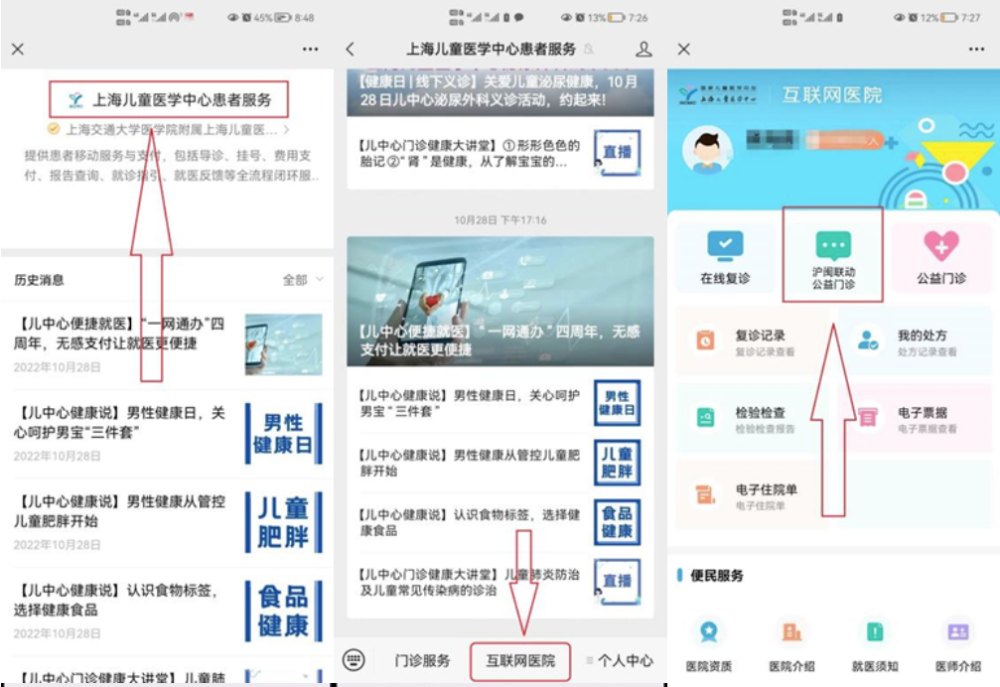This screenshot has height=687, width=1000.
Task: Open 检验检查 report card
Action: (754, 418)
